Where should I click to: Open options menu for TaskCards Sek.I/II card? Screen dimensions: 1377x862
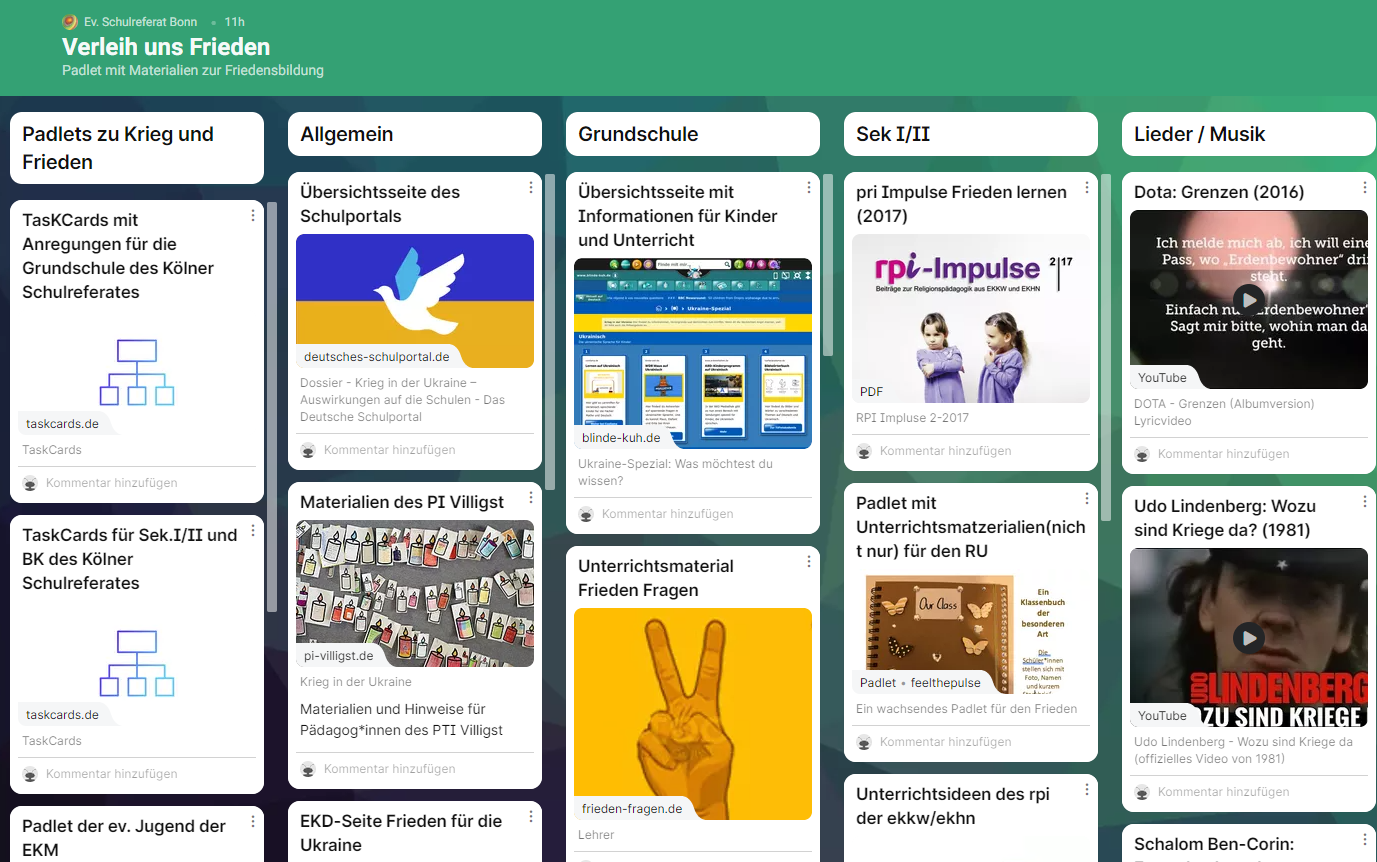pos(253,530)
